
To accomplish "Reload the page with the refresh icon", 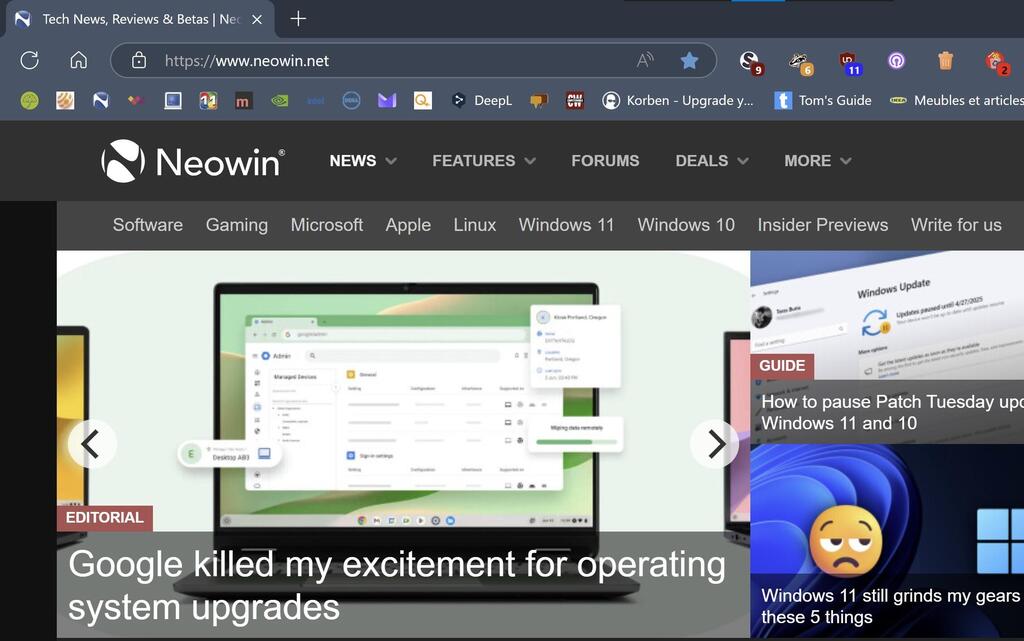I will 29,61.
